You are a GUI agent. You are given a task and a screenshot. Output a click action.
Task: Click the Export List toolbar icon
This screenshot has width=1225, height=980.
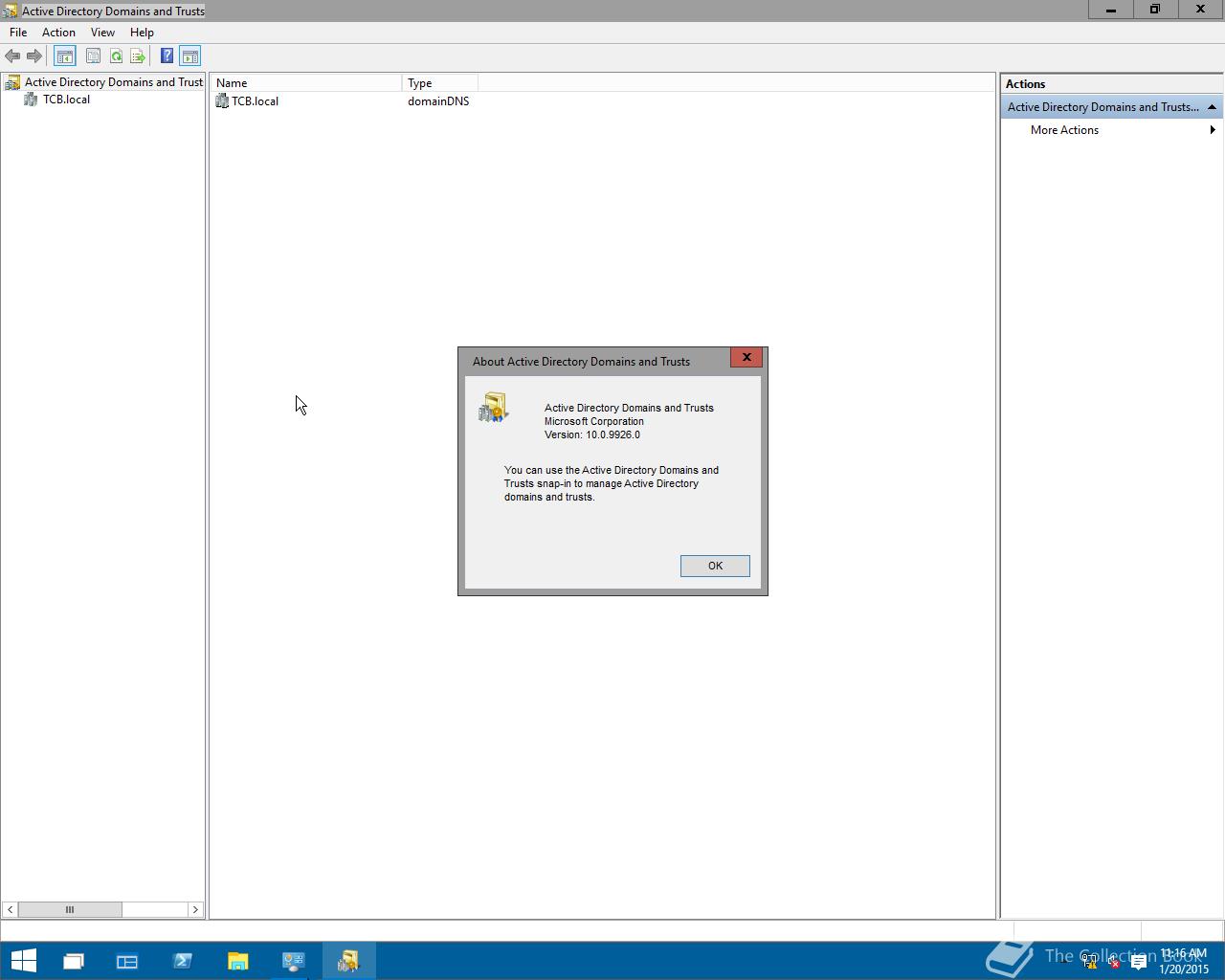click(138, 56)
